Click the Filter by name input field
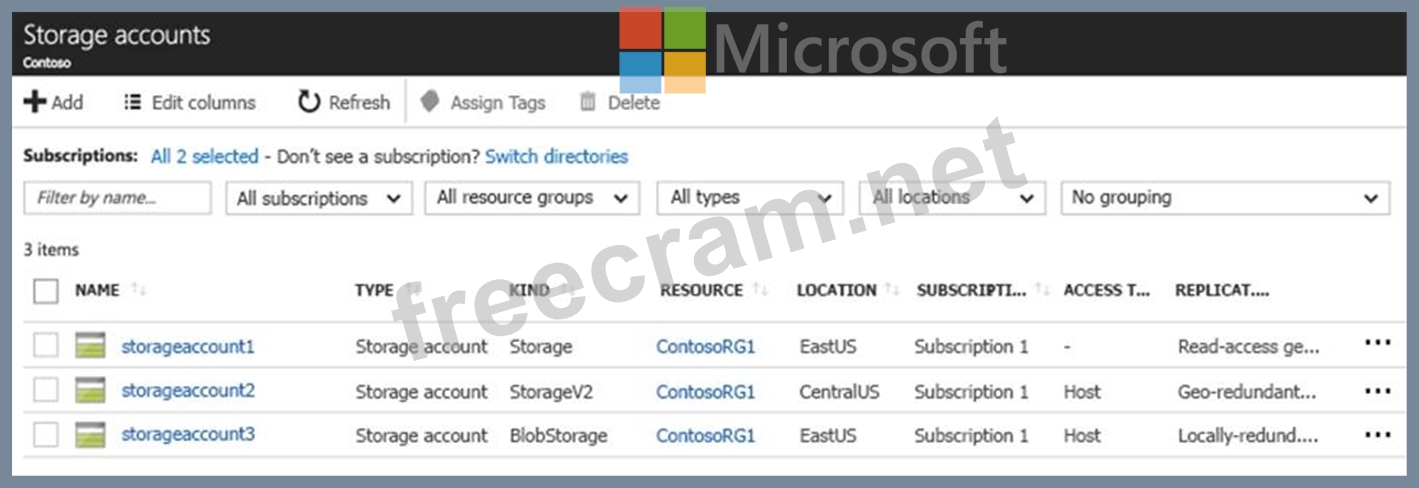The height and width of the screenshot is (488, 1419). tap(118, 198)
